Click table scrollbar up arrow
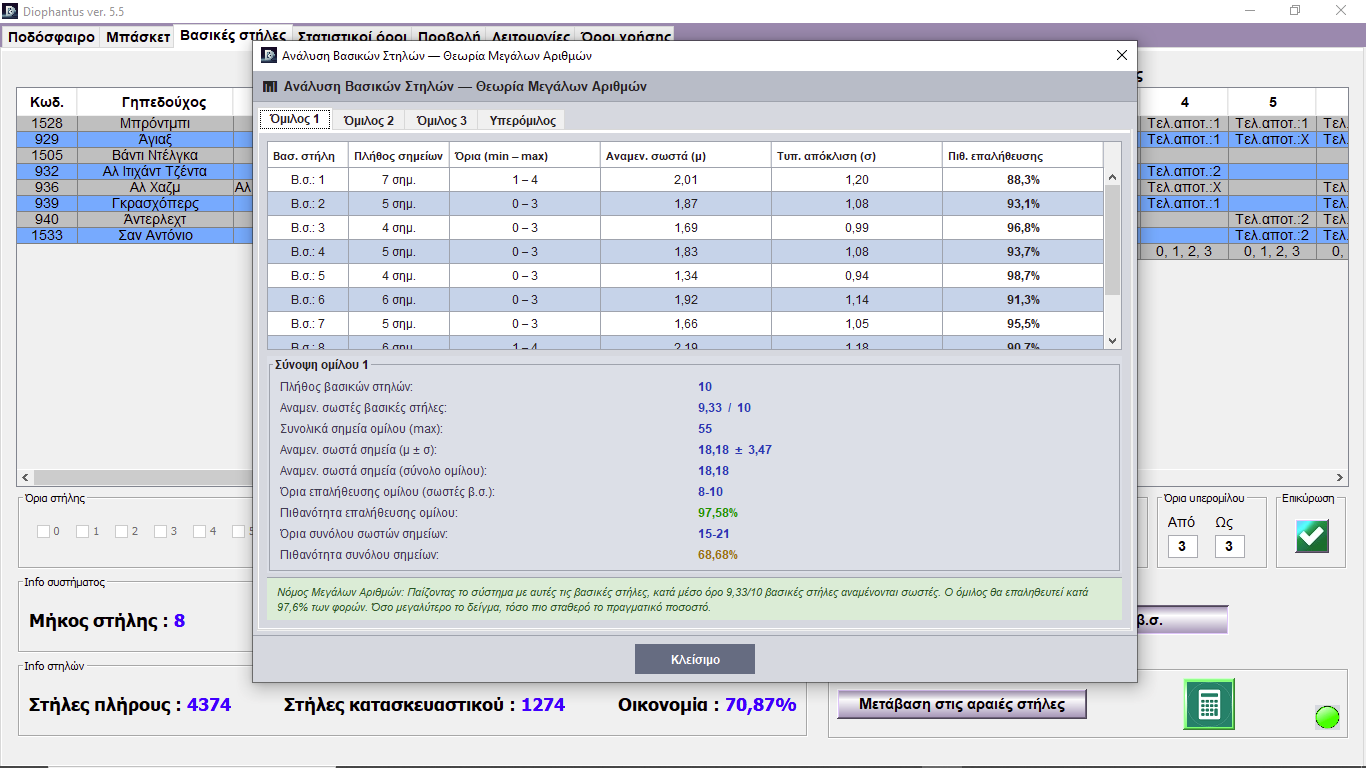1366x768 pixels. pyautogui.click(x=1112, y=177)
